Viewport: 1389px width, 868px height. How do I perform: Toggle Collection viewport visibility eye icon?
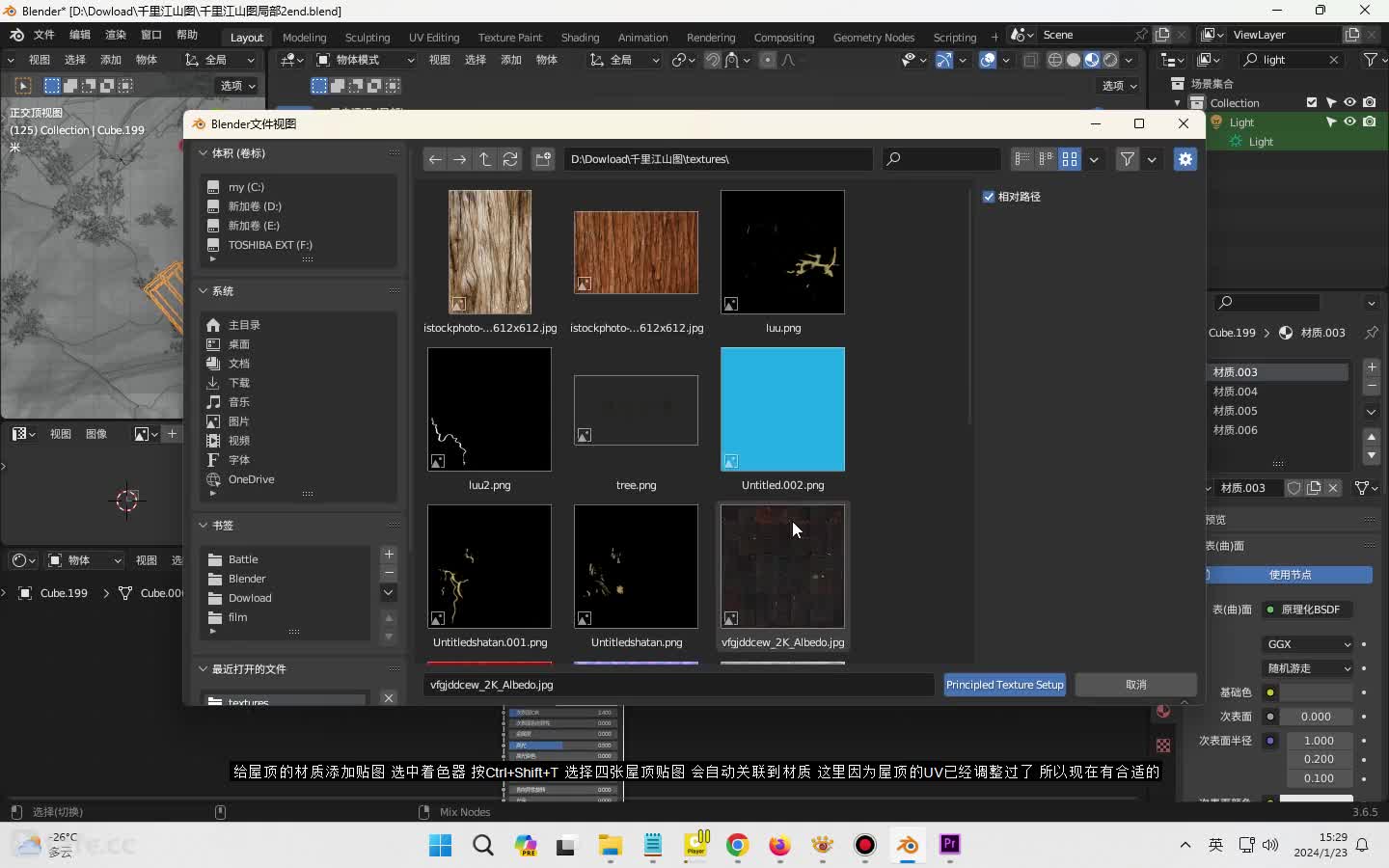coord(1350,102)
